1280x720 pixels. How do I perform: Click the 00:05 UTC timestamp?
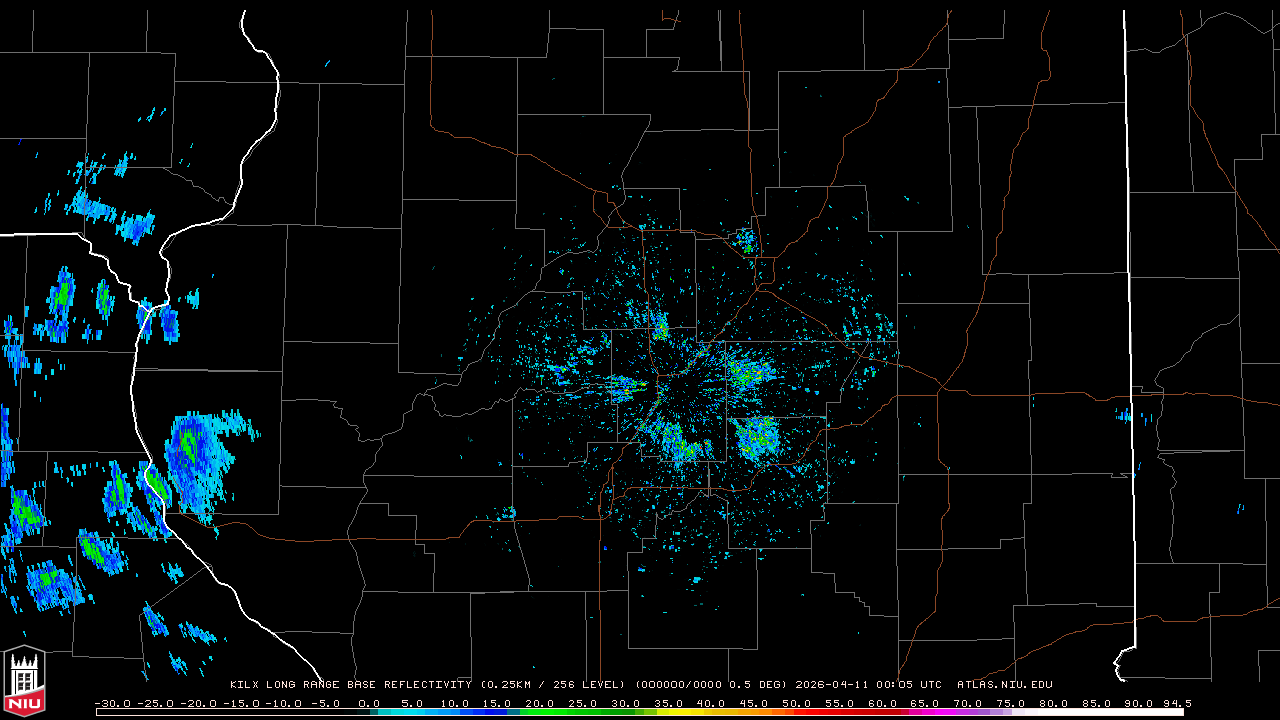coord(907,685)
